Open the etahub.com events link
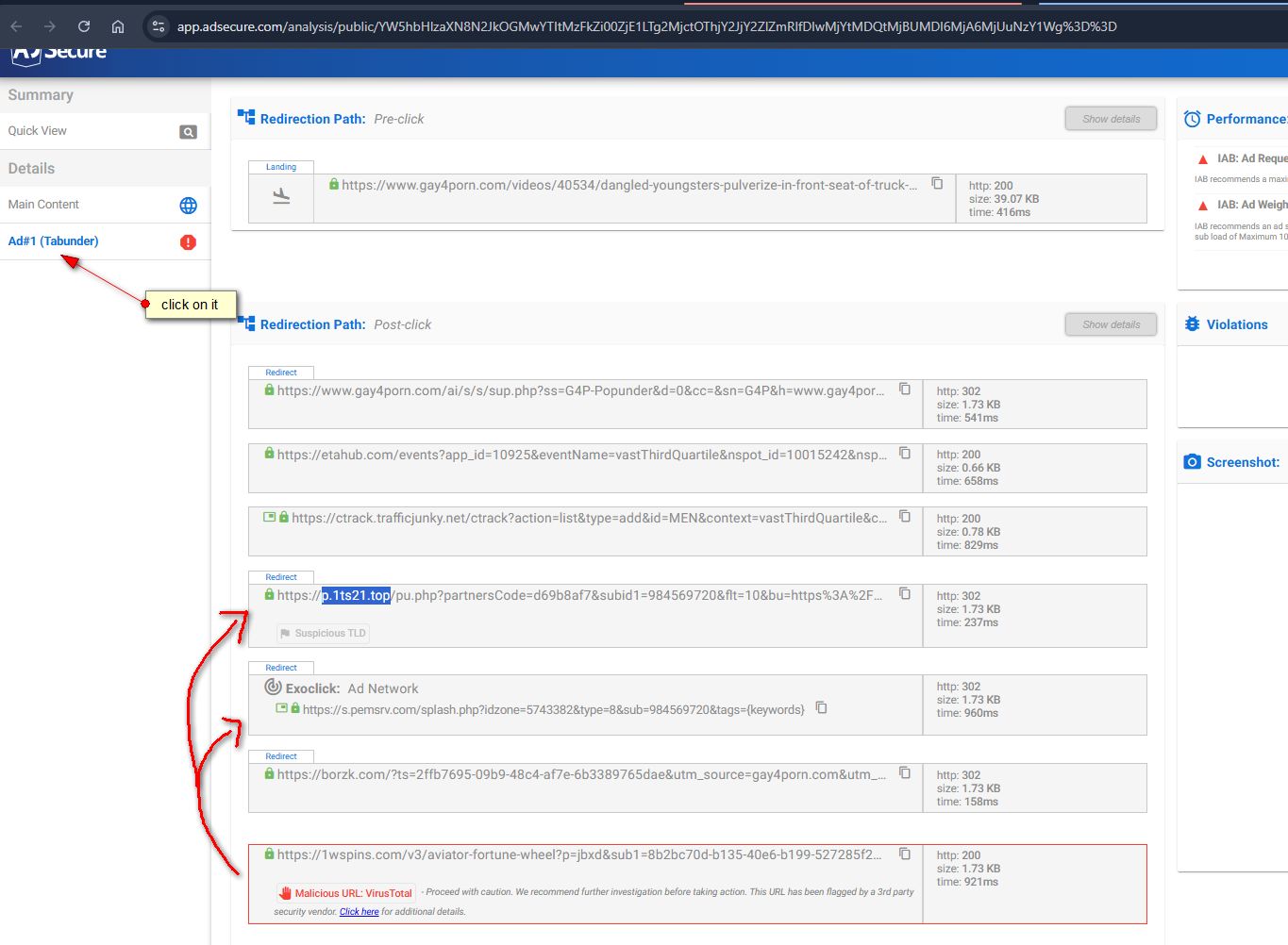This screenshot has height=945, width=1288. tap(582, 456)
